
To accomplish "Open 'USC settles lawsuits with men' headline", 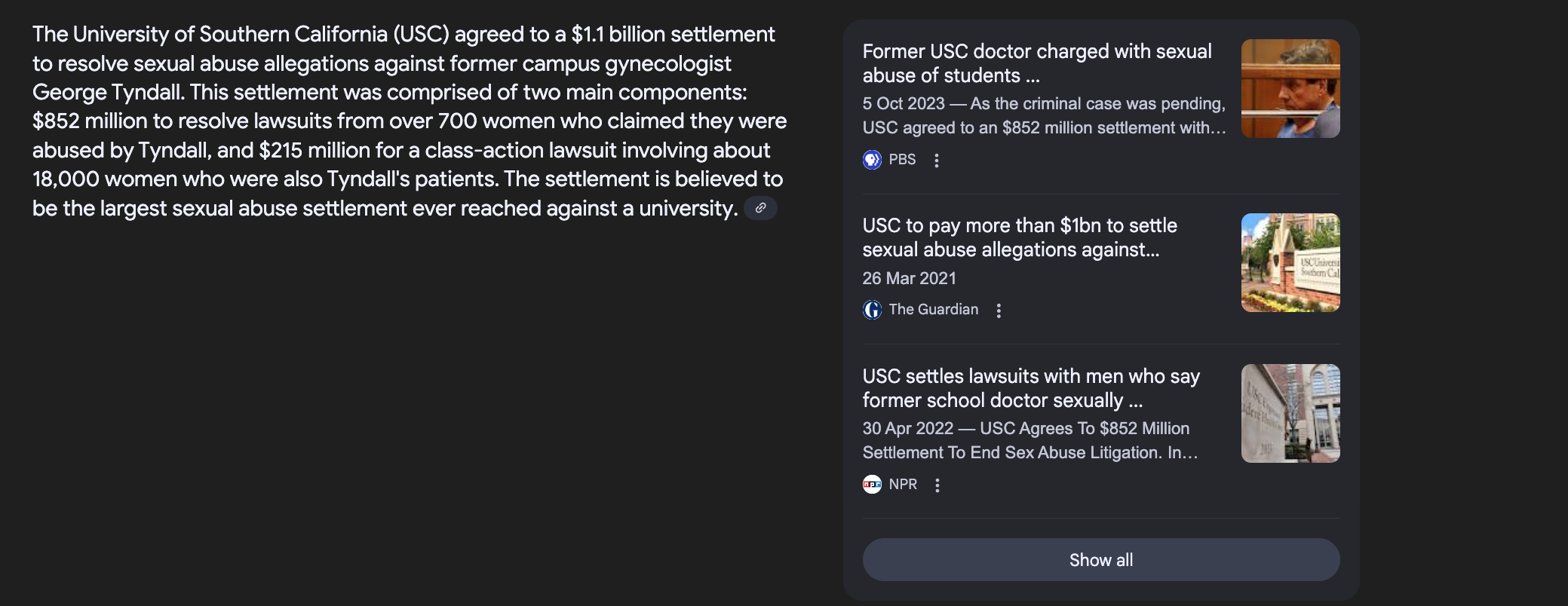I will 1031,388.
